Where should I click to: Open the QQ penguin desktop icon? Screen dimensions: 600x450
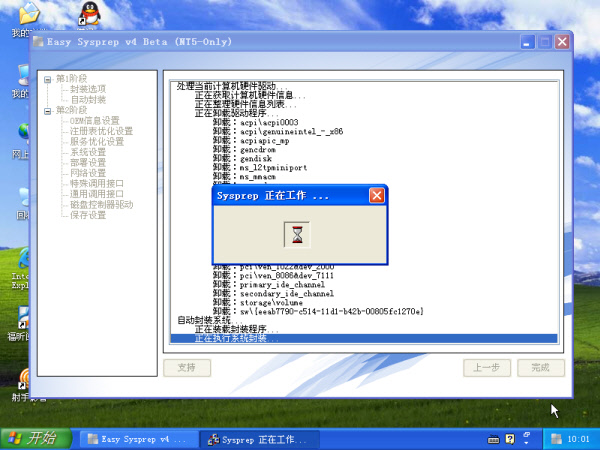pos(90,13)
